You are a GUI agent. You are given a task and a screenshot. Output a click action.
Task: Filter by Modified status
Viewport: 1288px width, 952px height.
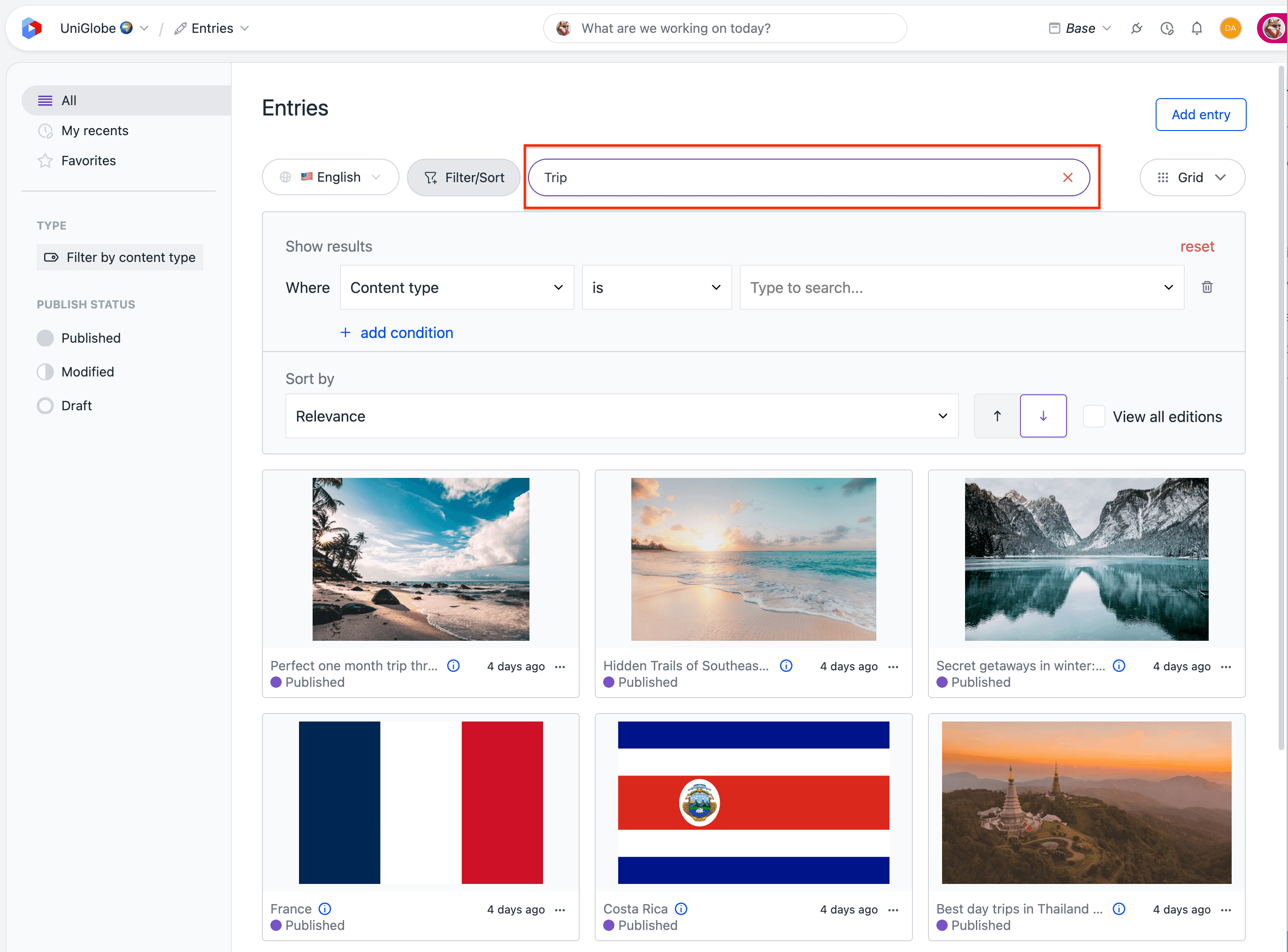tap(76, 372)
